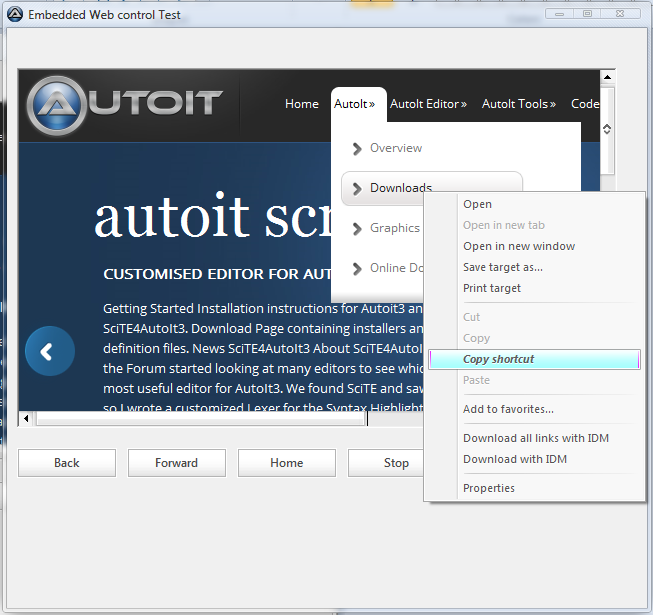The image size is (653, 615).
Task: Open the Graphics submenu link
Action: click(395, 228)
